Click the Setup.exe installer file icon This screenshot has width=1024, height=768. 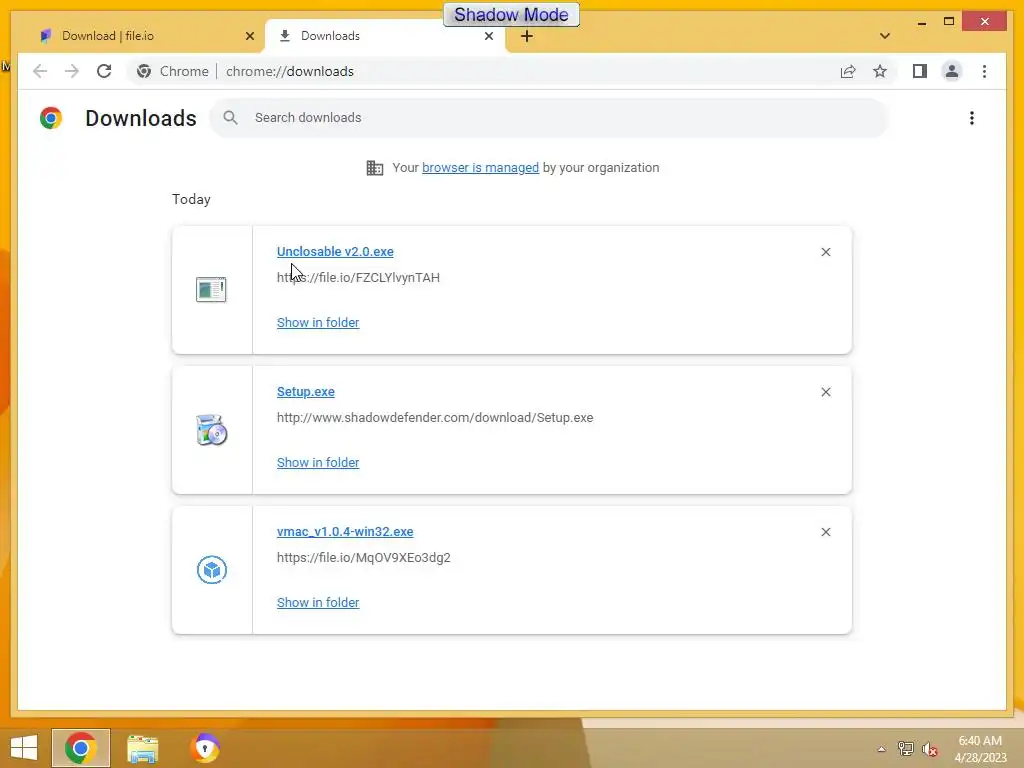tap(211, 430)
